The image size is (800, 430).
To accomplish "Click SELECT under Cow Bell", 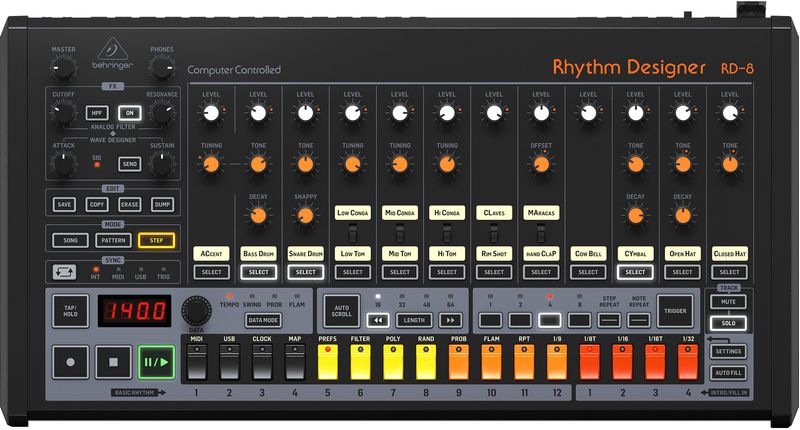I will [588, 272].
